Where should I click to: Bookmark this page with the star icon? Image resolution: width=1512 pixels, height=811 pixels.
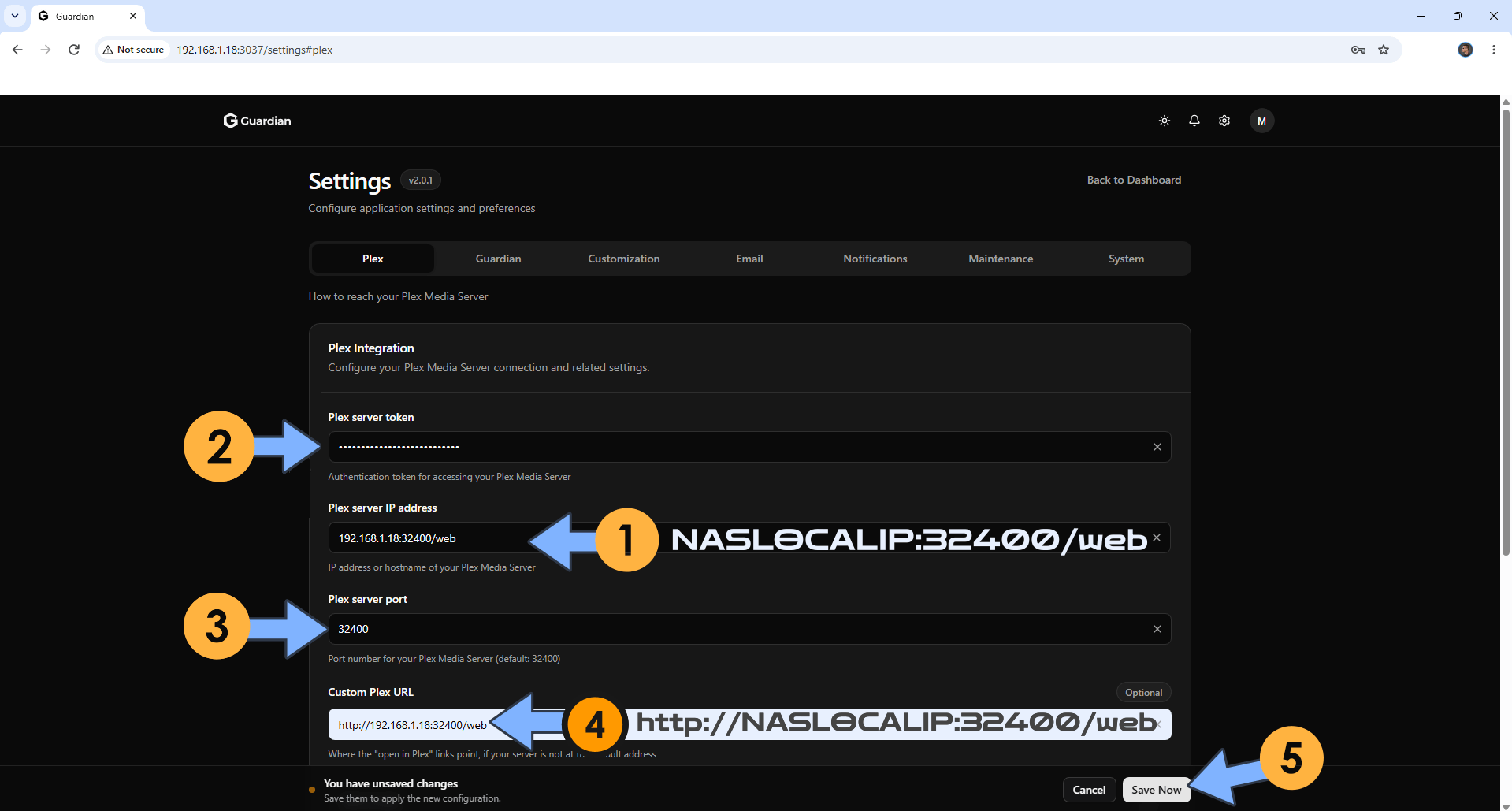tap(1384, 50)
